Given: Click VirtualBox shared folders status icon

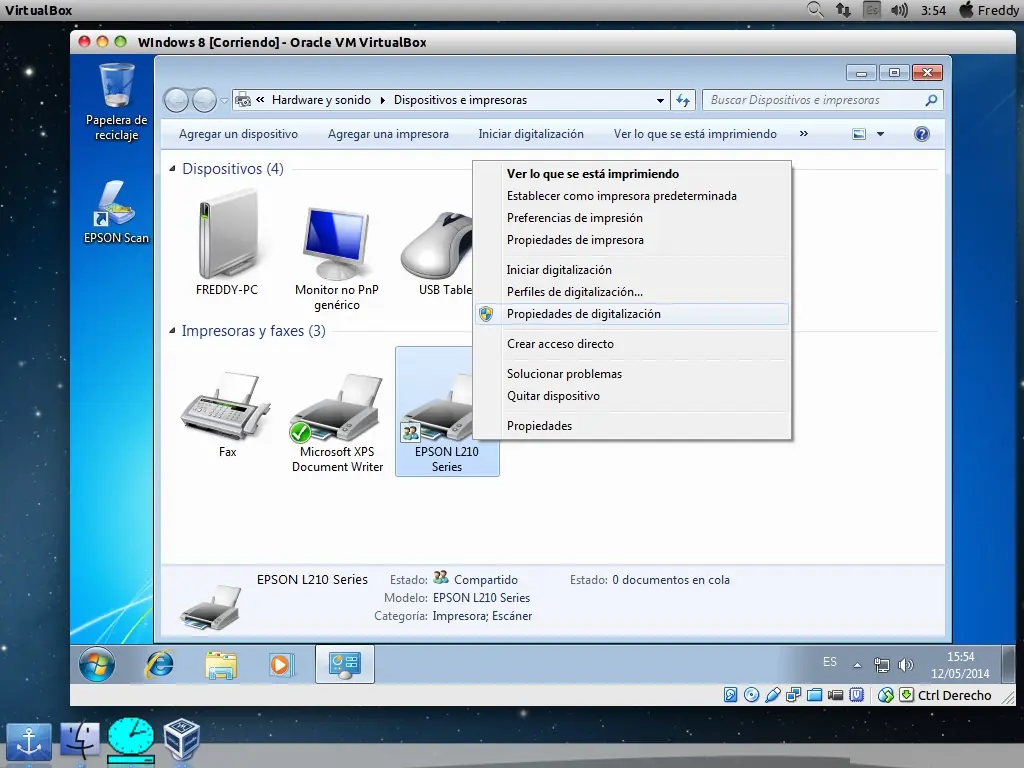Looking at the screenshot, I should (x=814, y=695).
